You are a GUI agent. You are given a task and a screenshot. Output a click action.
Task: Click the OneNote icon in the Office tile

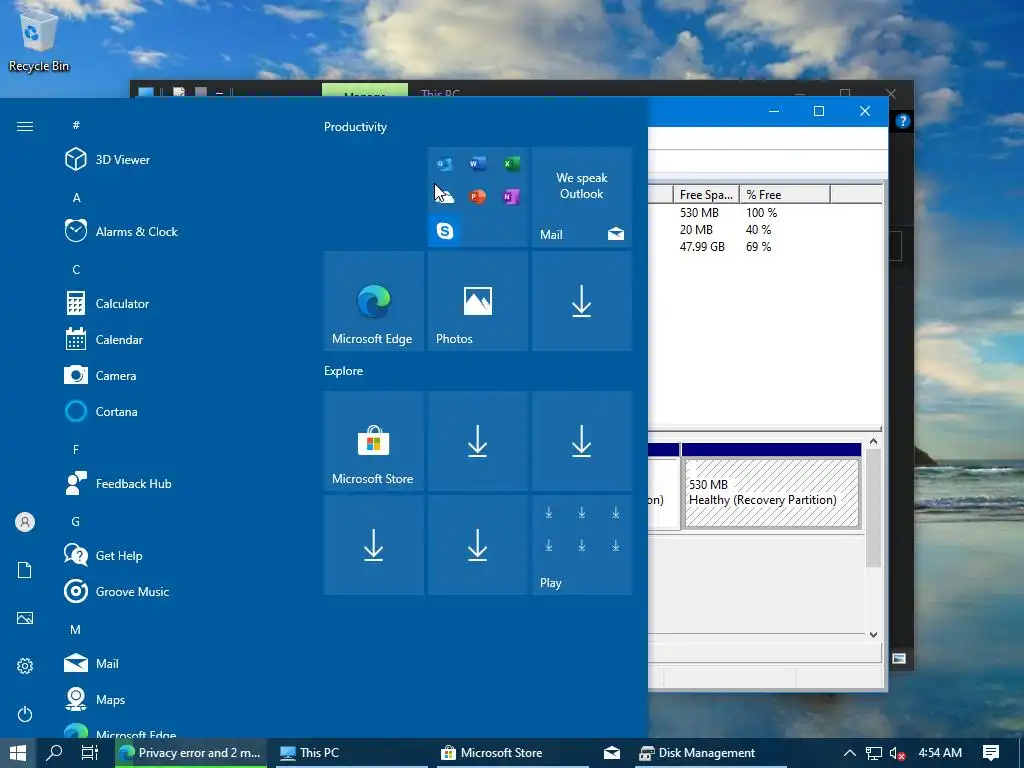point(511,196)
